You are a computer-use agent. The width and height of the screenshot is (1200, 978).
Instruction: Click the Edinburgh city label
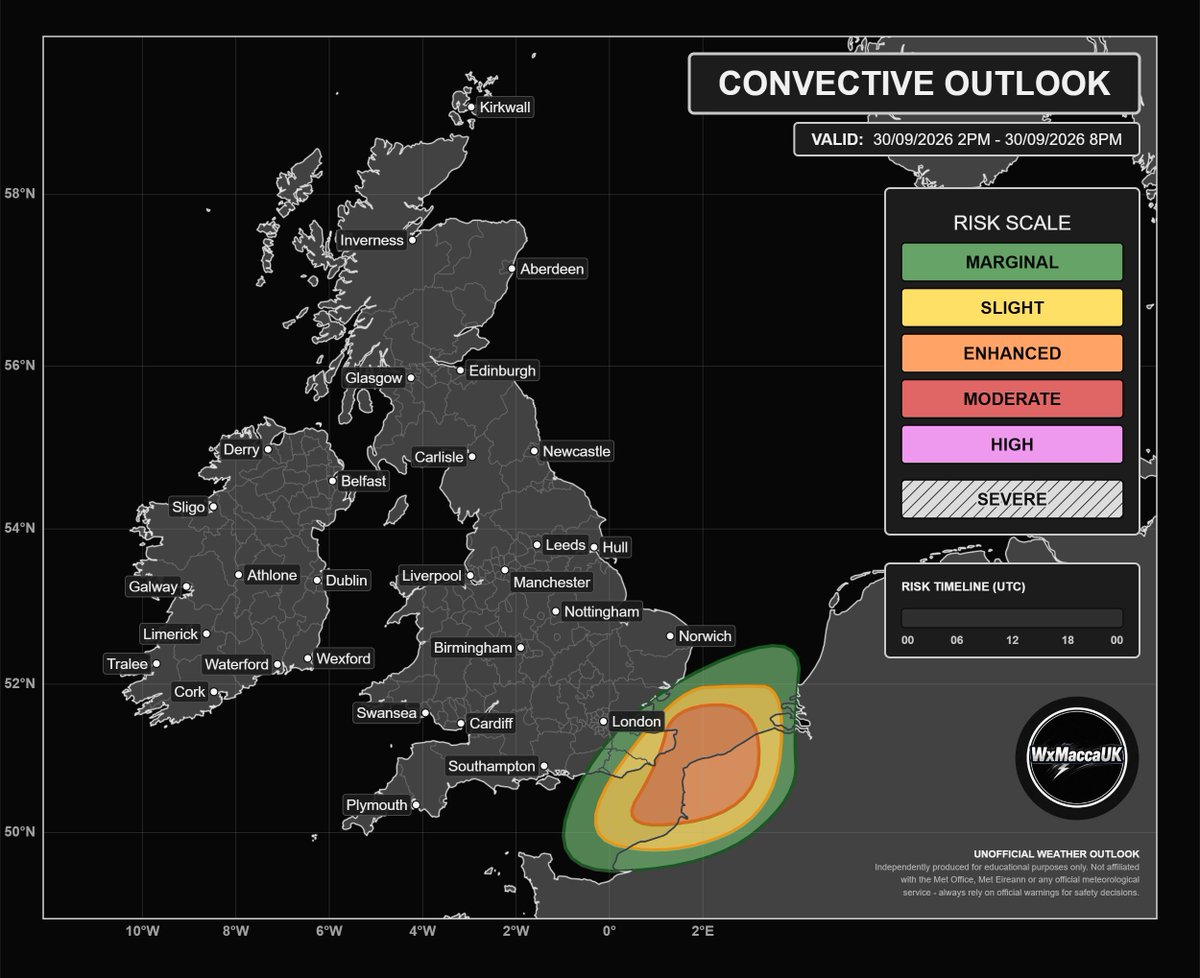502,370
